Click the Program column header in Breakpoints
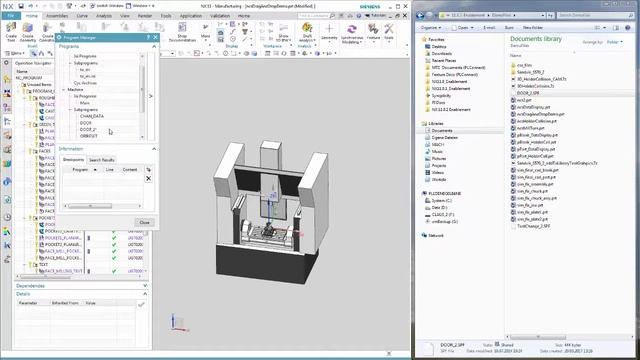The image size is (640, 360). click(x=80, y=169)
